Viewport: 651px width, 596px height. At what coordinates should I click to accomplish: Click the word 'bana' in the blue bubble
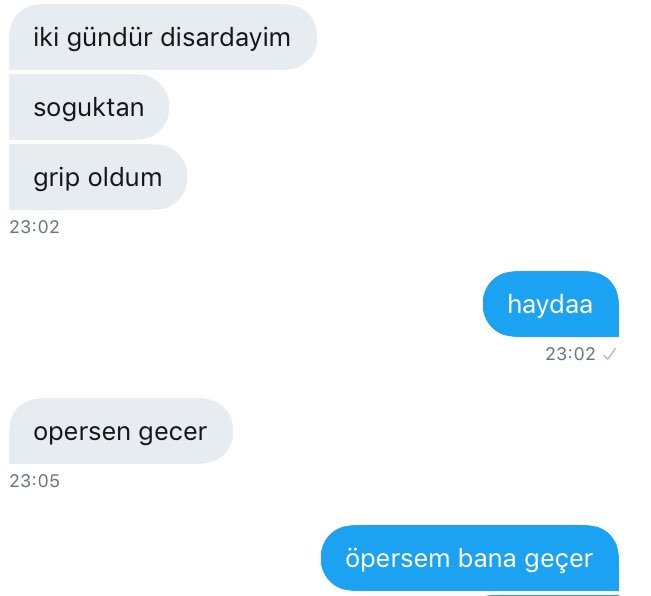[487, 558]
